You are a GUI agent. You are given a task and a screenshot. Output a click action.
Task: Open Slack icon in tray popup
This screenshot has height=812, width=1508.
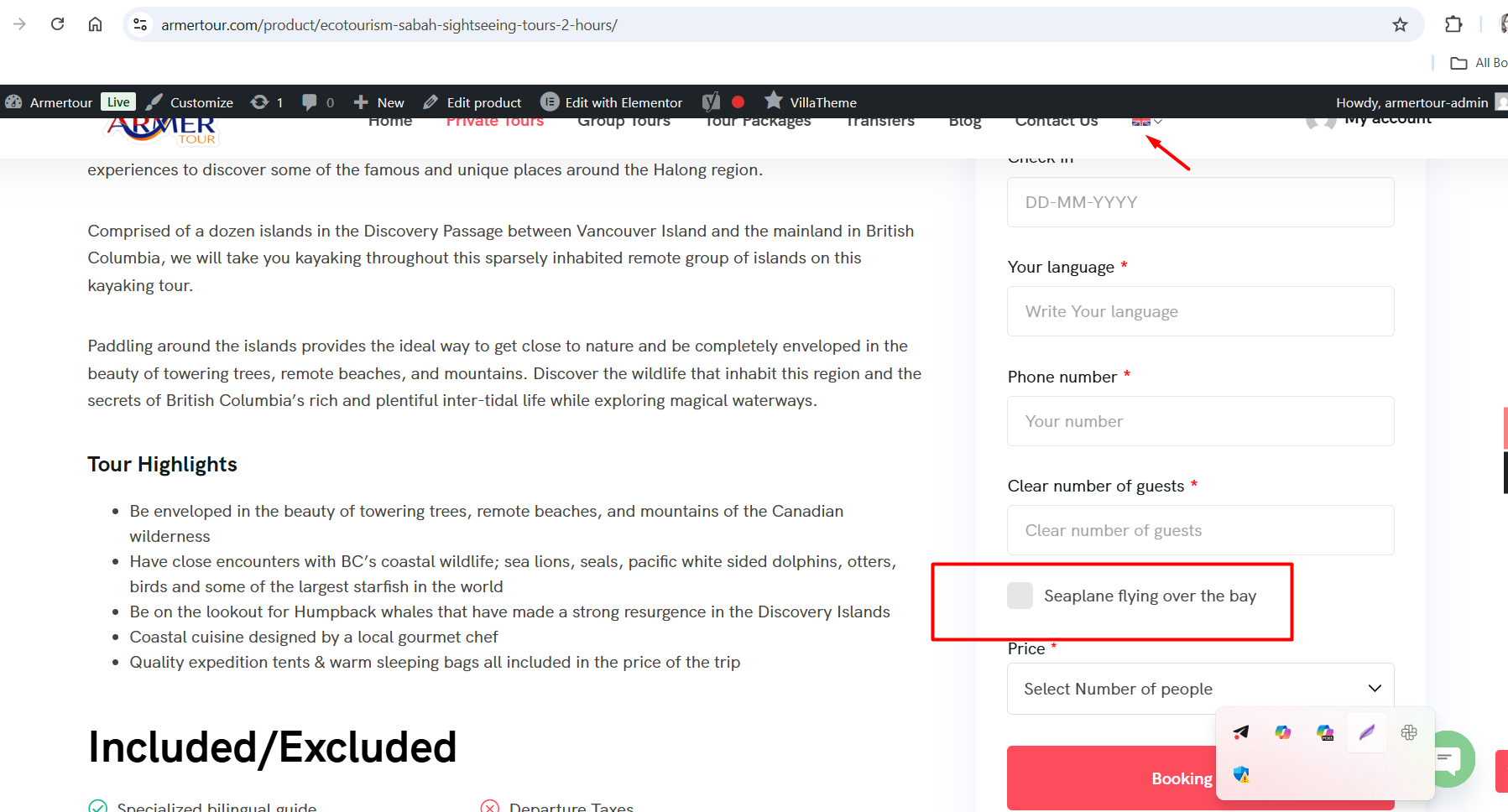(1409, 732)
